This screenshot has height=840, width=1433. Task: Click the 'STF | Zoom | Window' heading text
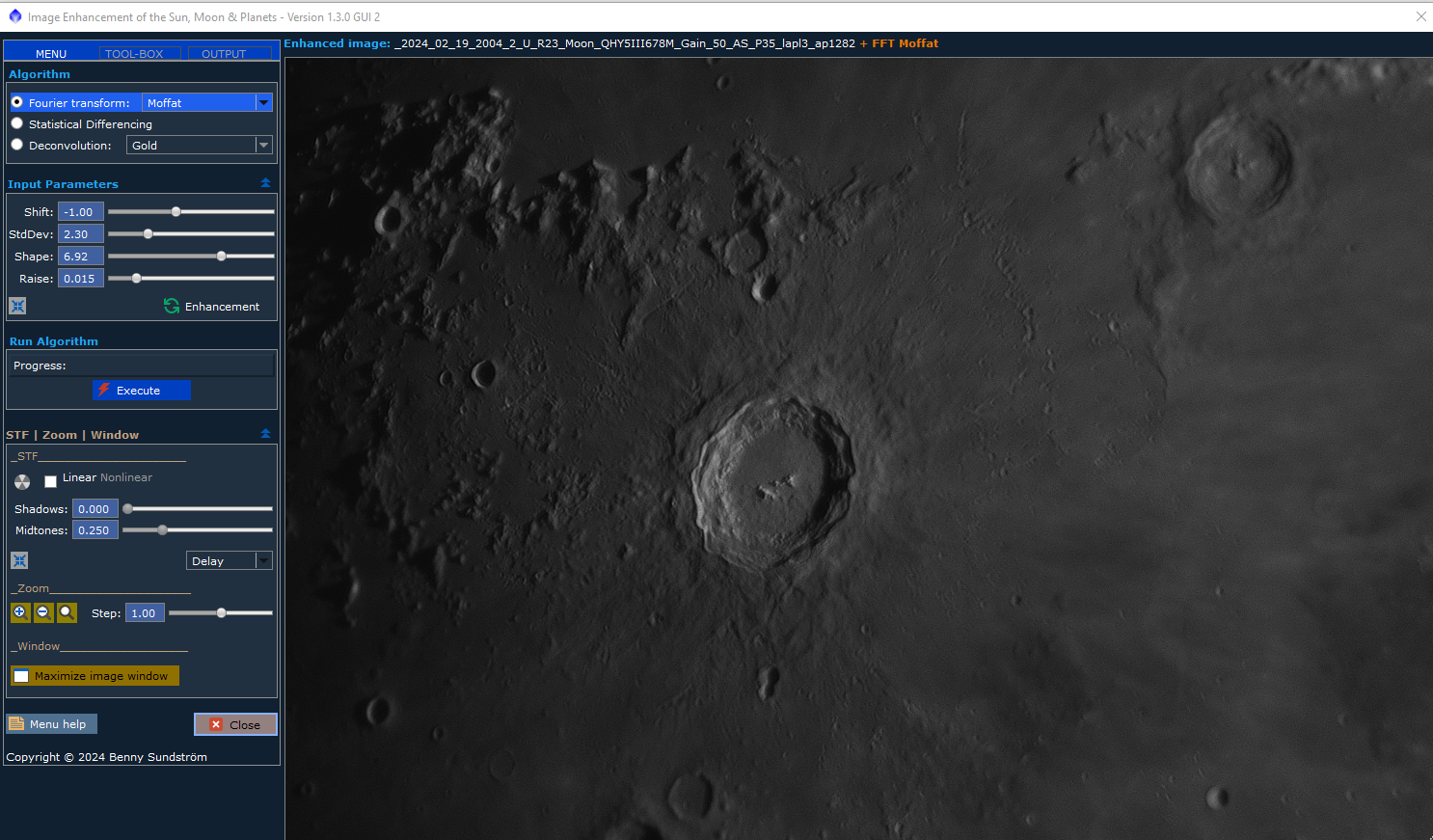(72, 435)
